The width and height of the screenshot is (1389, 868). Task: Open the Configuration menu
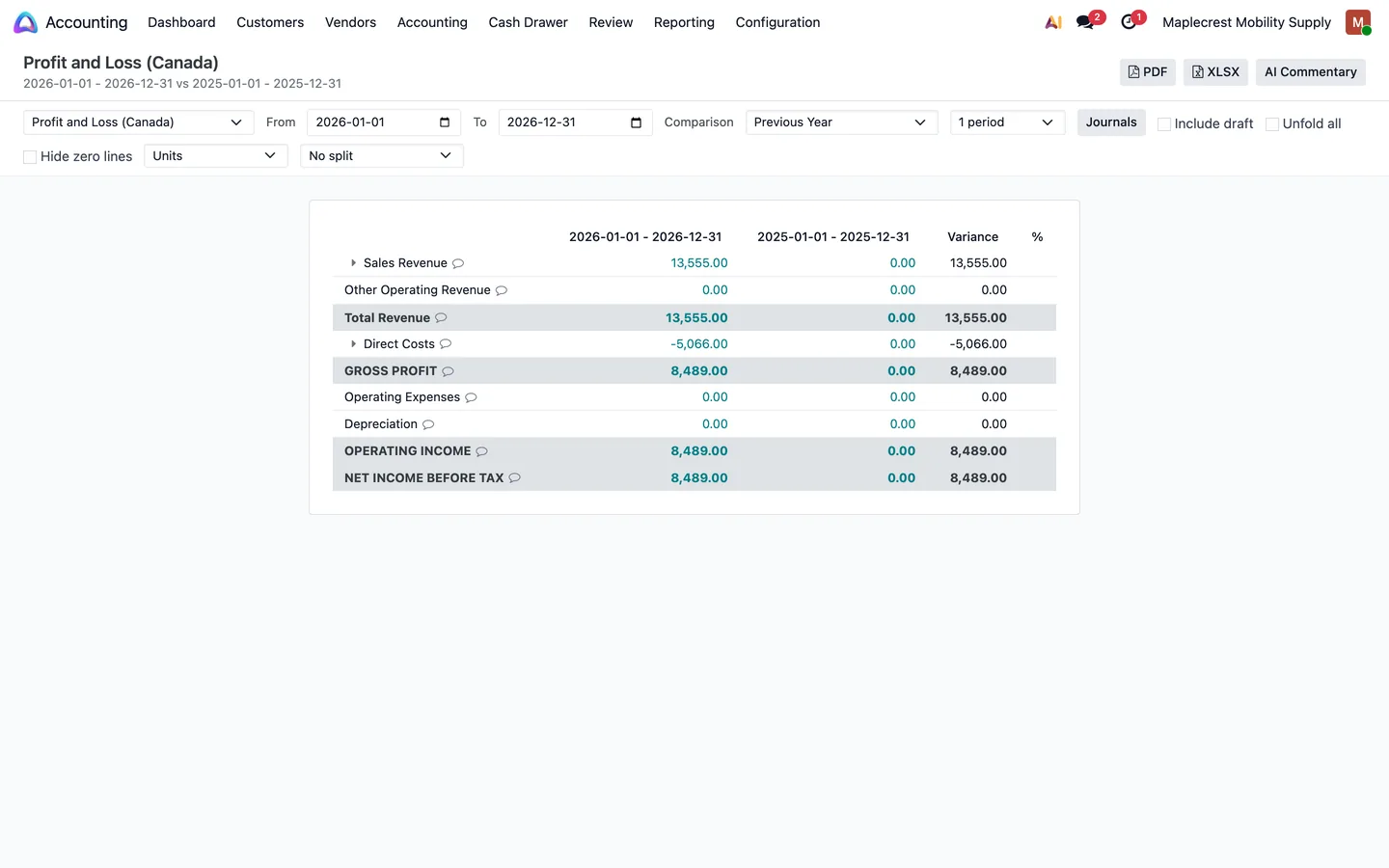(x=777, y=22)
